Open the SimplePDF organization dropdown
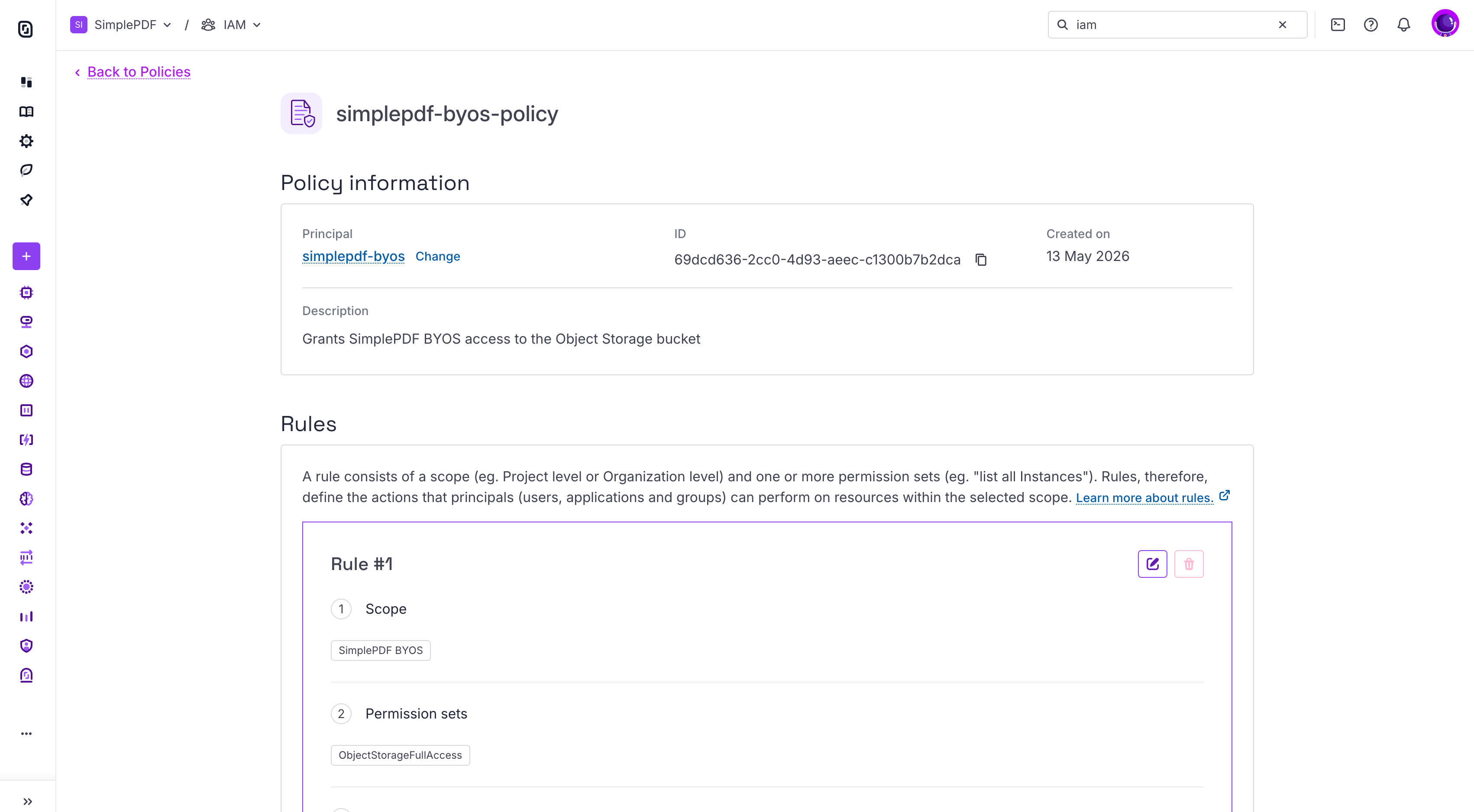1474x812 pixels. [x=121, y=25]
